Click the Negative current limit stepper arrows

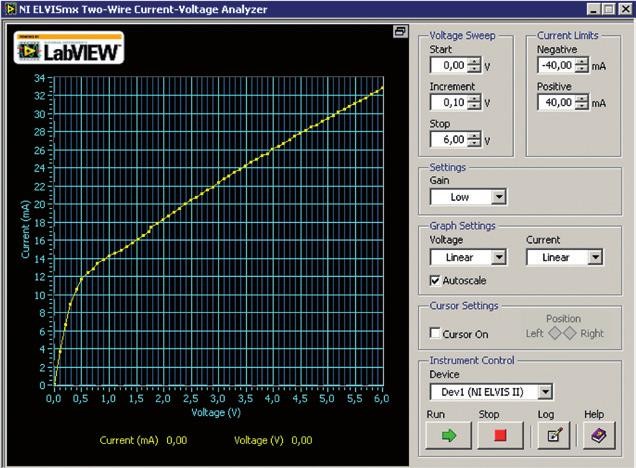pos(581,65)
